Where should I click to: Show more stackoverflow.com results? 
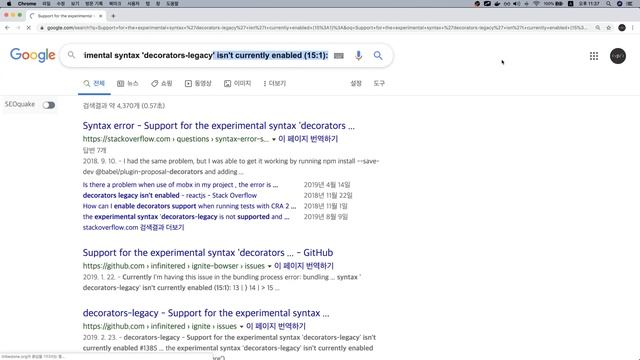click(133, 227)
